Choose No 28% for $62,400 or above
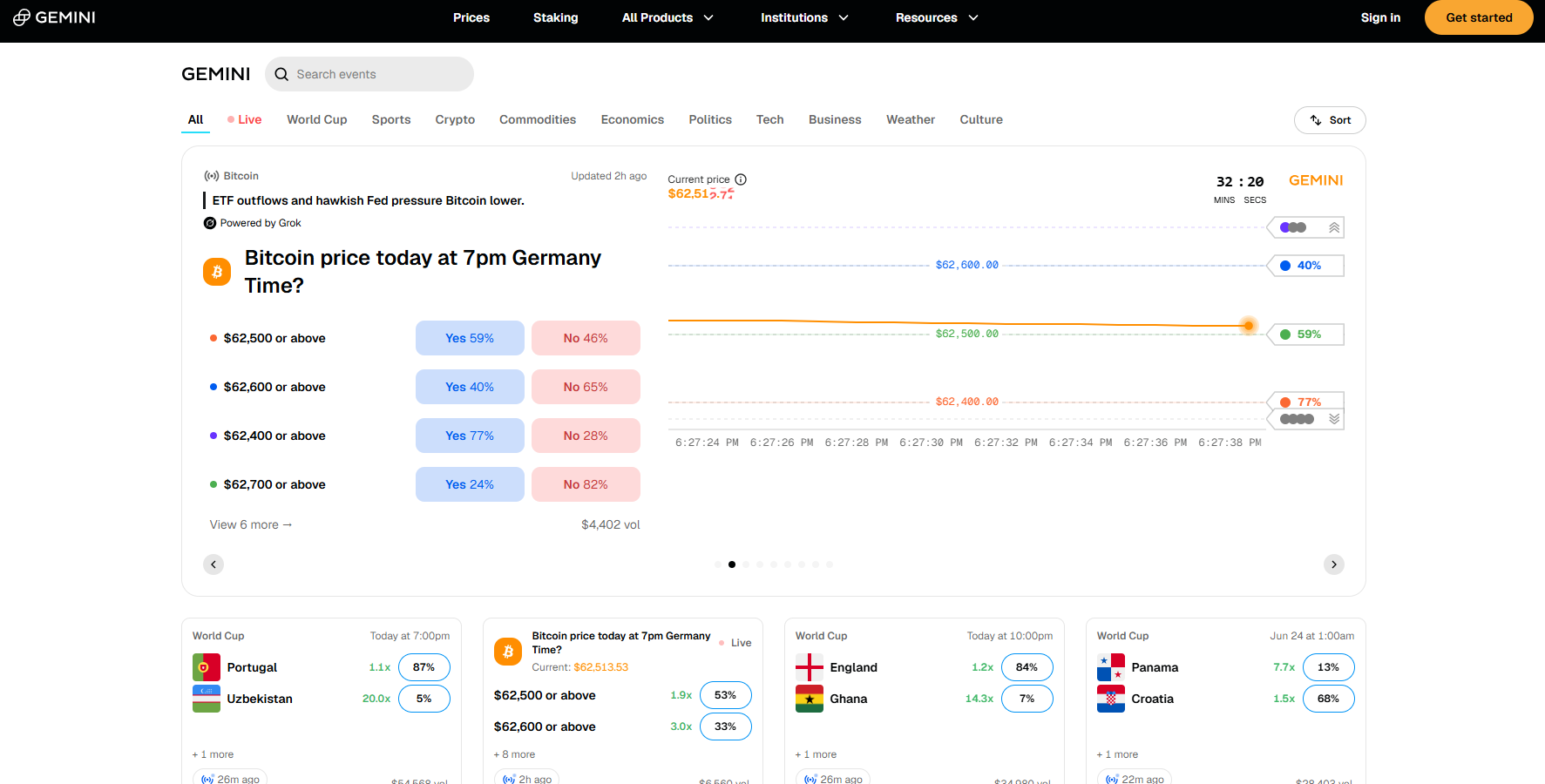1545x784 pixels. 586,436
